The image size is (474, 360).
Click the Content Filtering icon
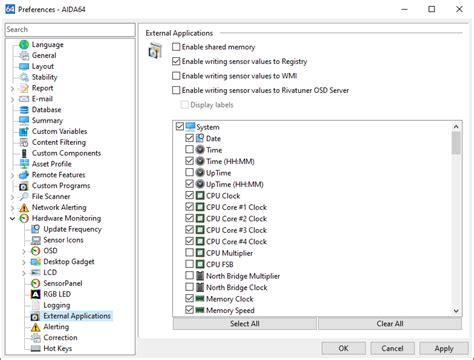[24, 142]
